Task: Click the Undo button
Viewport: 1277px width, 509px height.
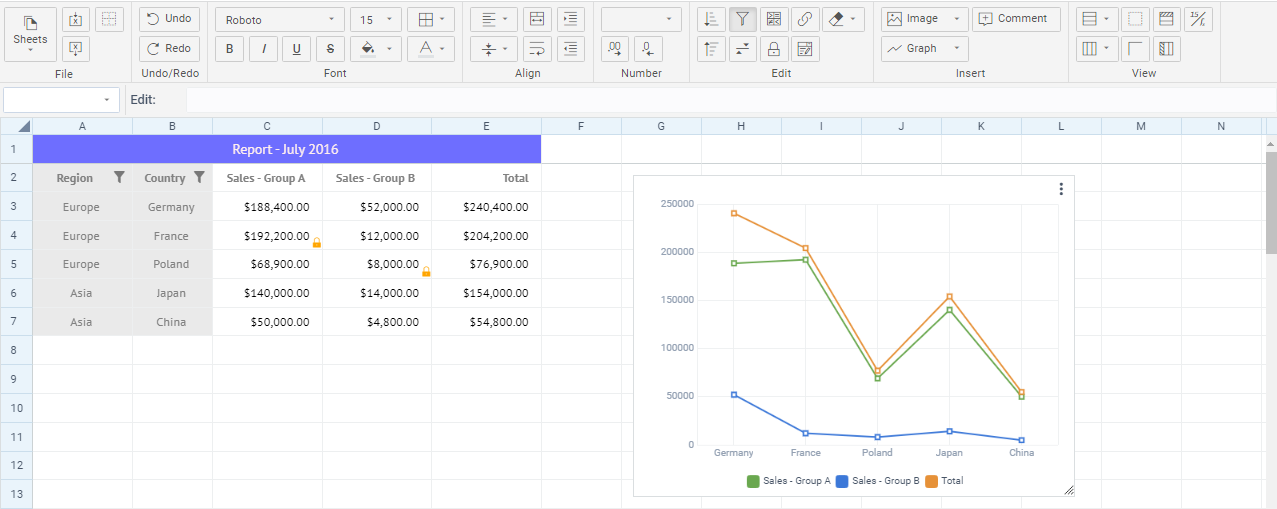Action: [169, 19]
